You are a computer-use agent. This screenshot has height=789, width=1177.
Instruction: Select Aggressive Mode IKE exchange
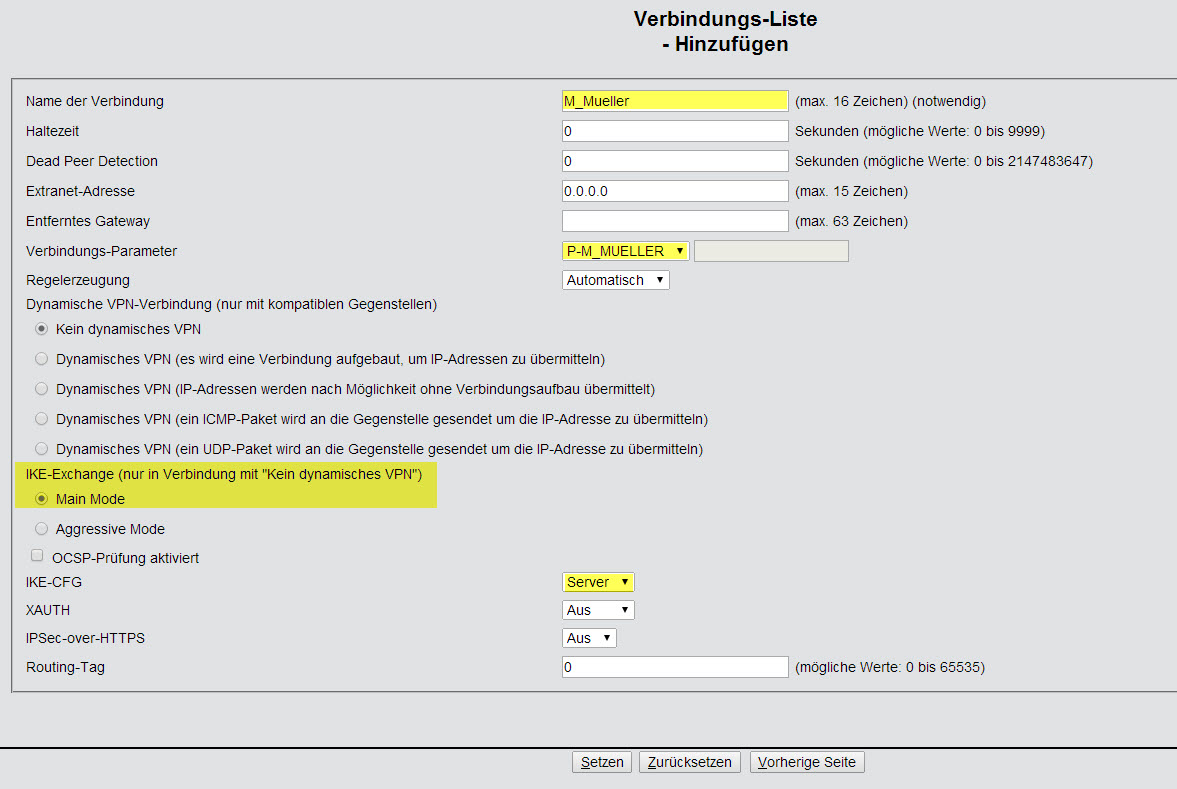pos(42,529)
